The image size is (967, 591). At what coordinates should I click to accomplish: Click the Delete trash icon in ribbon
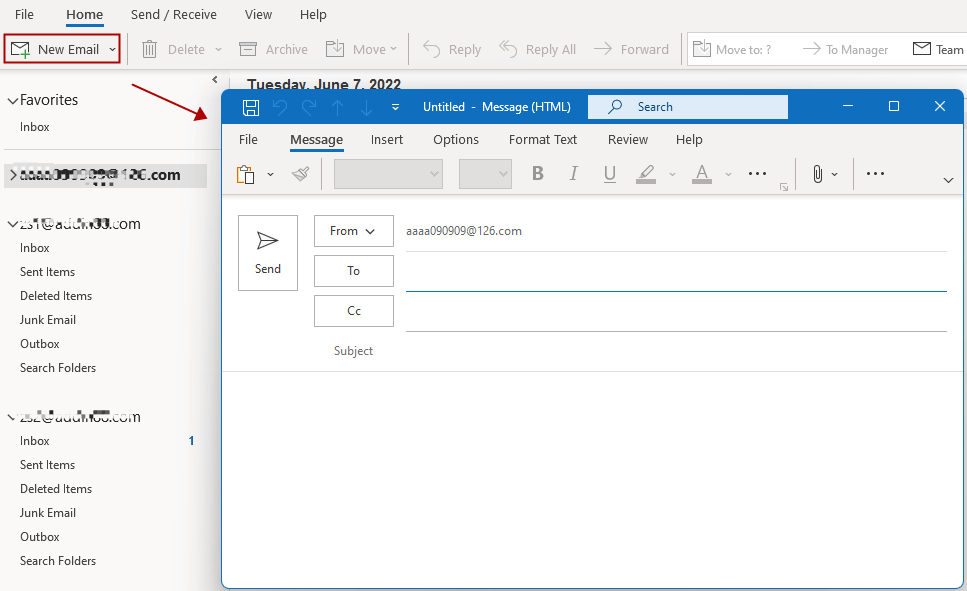tap(150, 49)
